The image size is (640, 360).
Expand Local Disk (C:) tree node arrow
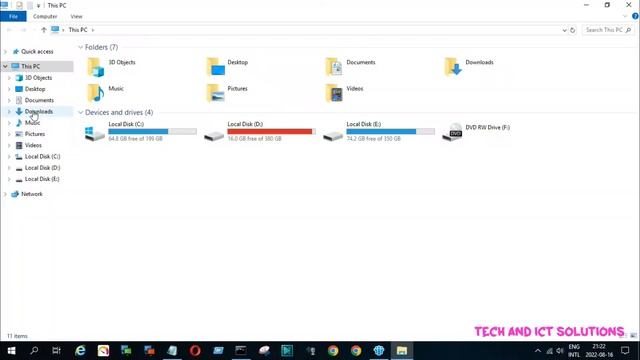pyautogui.click(x=9, y=157)
